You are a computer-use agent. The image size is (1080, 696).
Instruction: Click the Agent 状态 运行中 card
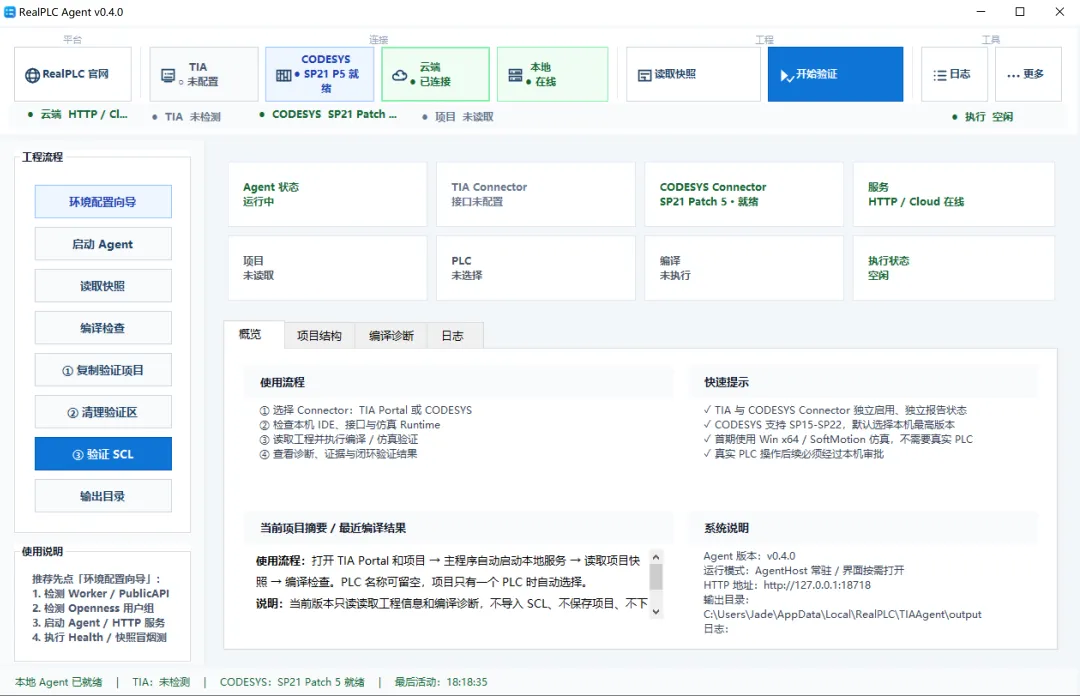(x=328, y=194)
